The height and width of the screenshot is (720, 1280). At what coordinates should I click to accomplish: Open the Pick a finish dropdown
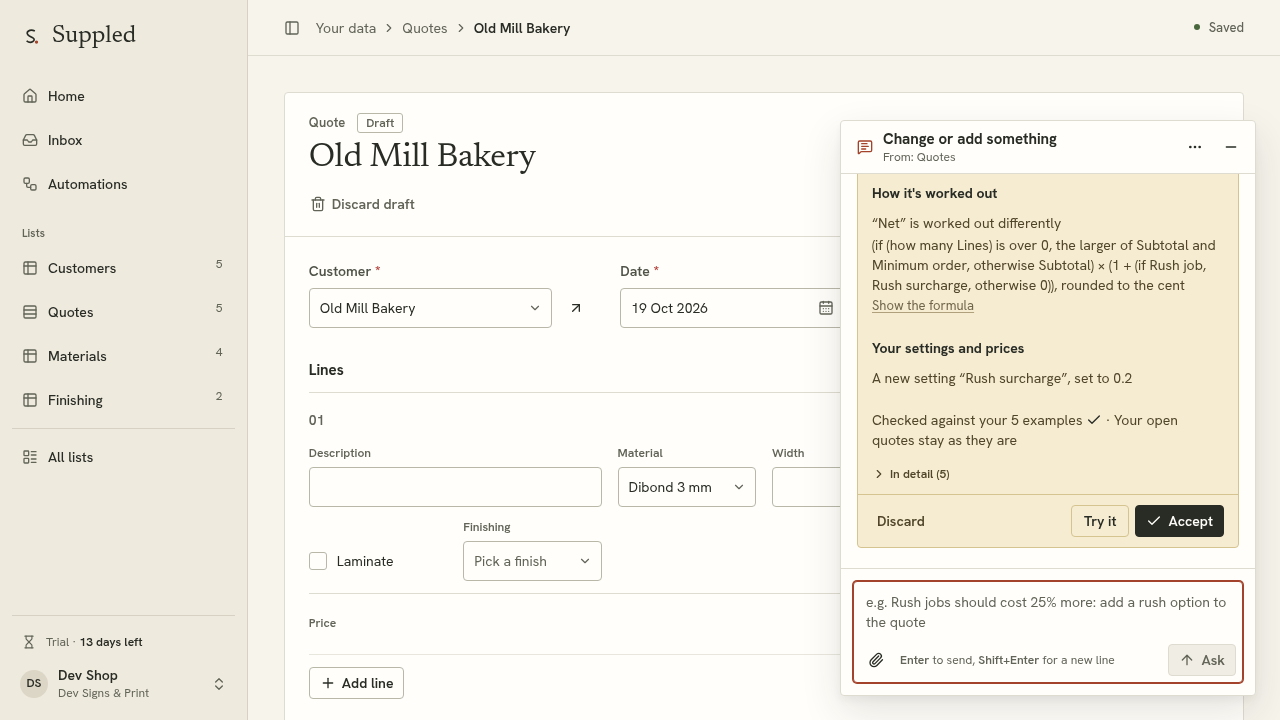[x=532, y=561]
